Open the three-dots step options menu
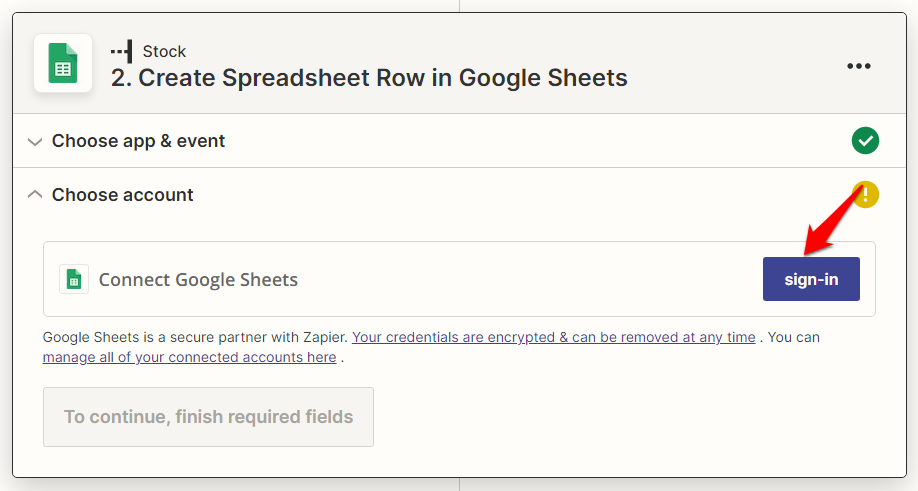 (858, 66)
